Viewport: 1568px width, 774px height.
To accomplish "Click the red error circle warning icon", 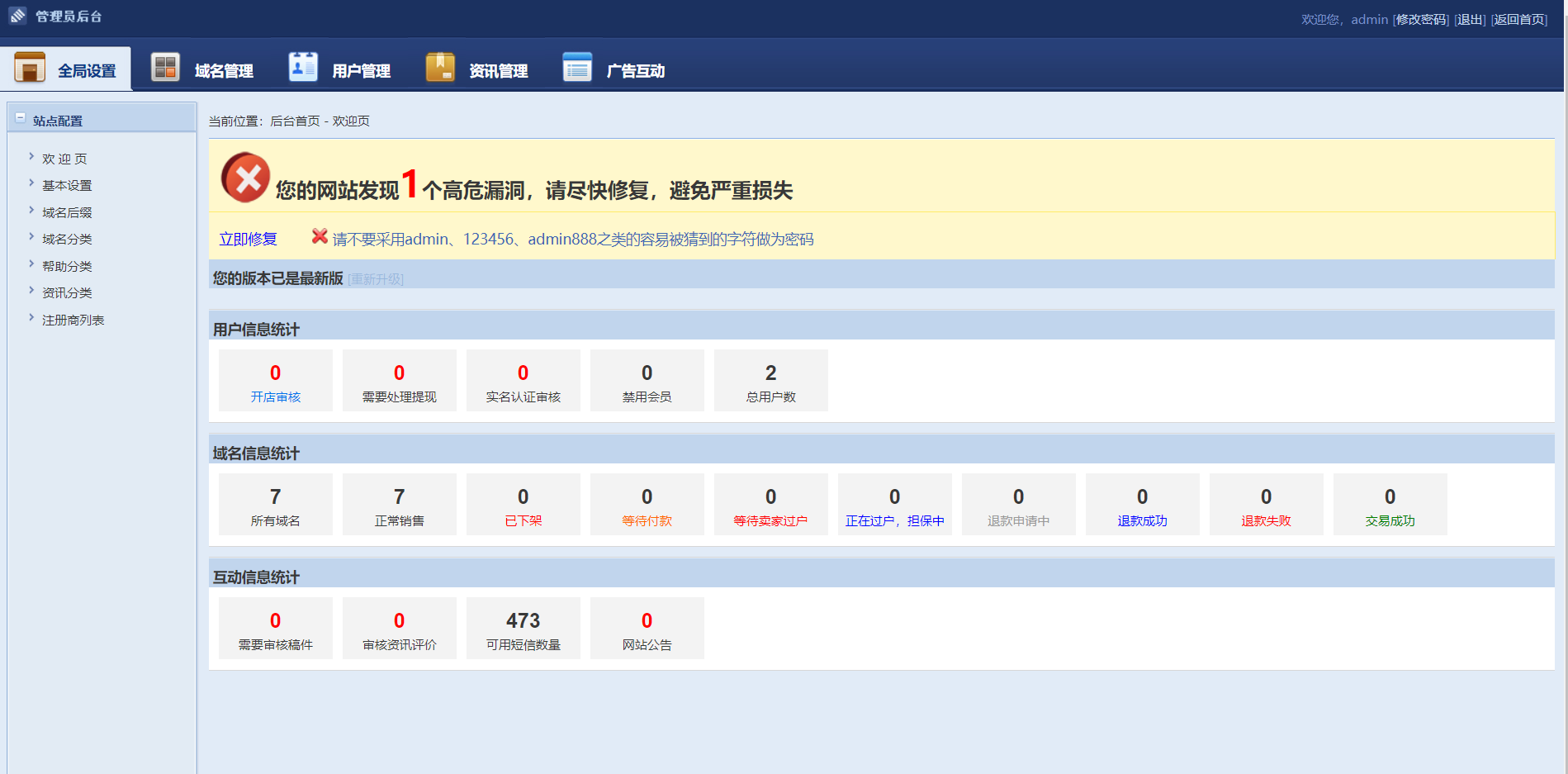I will tap(245, 178).
